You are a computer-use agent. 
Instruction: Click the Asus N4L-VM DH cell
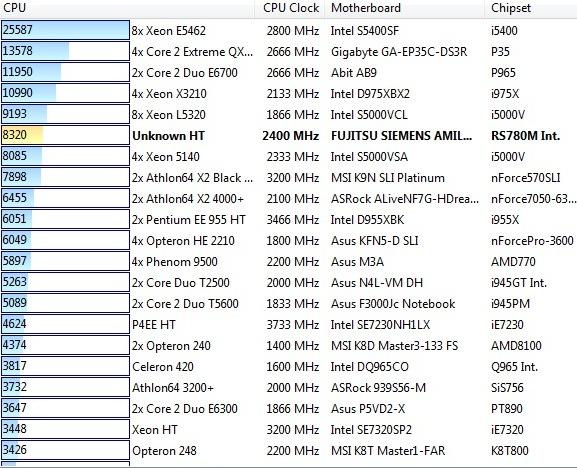coord(376,283)
